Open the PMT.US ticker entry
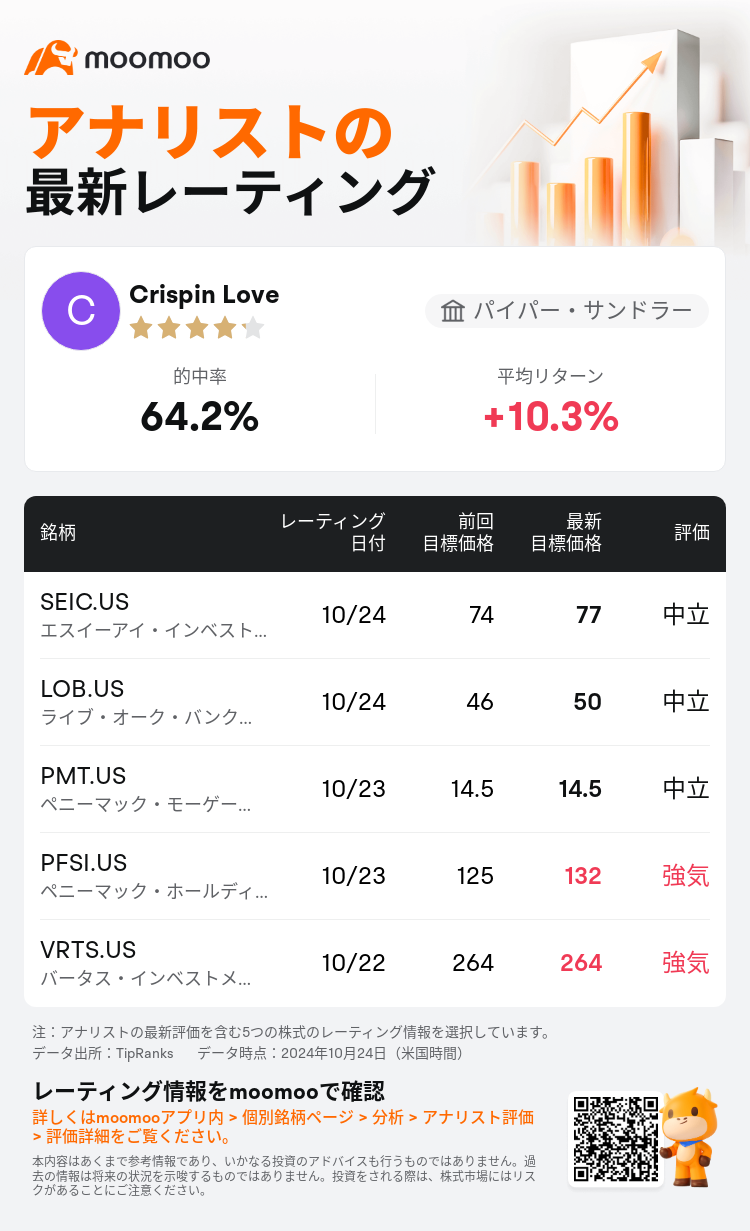The image size is (750, 1231). tap(83, 776)
